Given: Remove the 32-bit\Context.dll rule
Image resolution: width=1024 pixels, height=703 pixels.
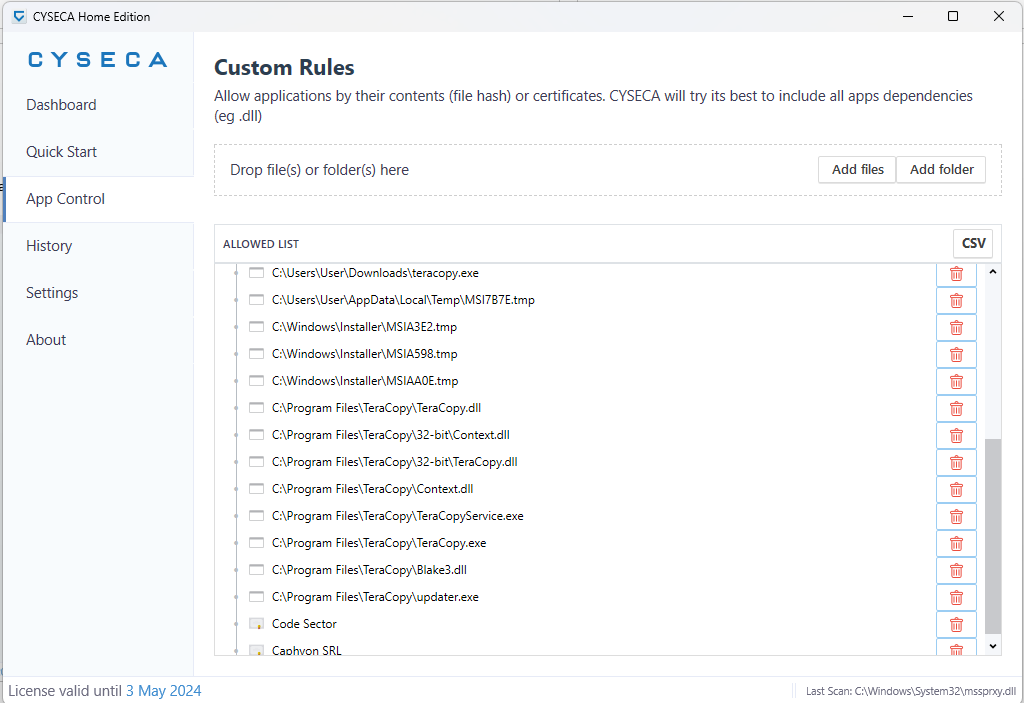Looking at the screenshot, I should pos(956,436).
